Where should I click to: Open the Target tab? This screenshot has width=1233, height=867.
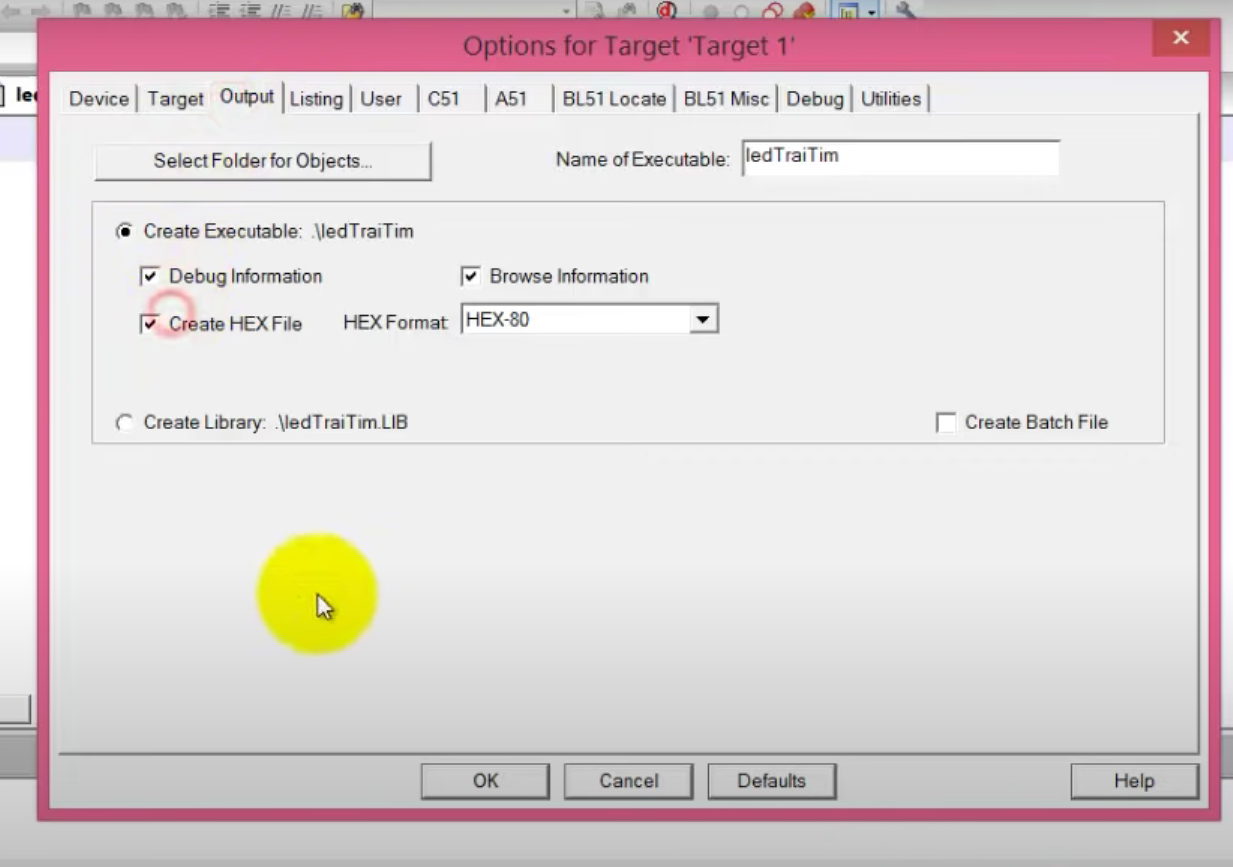point(175,99)
